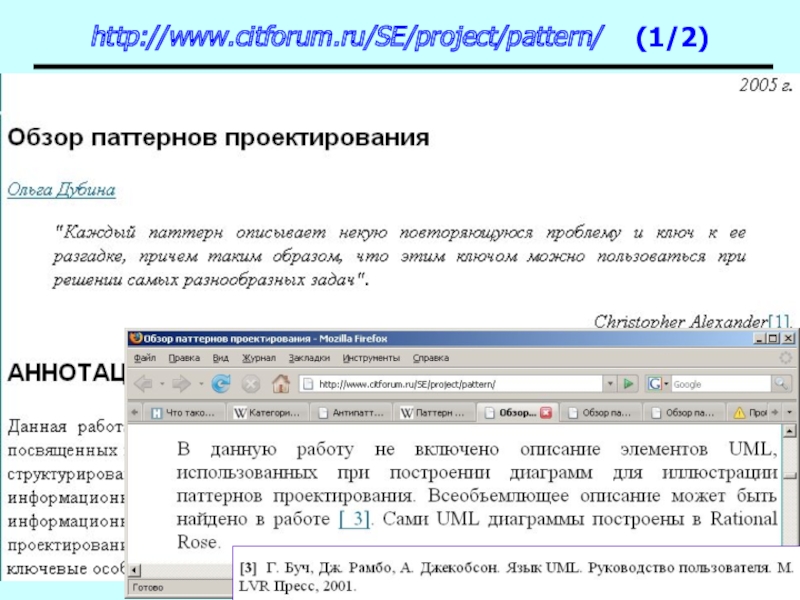The width and height of the screenshot is (800, 600).
Task: Open the list-all-tabs dropdown at tab strip end
Action: tap(790, 412)
